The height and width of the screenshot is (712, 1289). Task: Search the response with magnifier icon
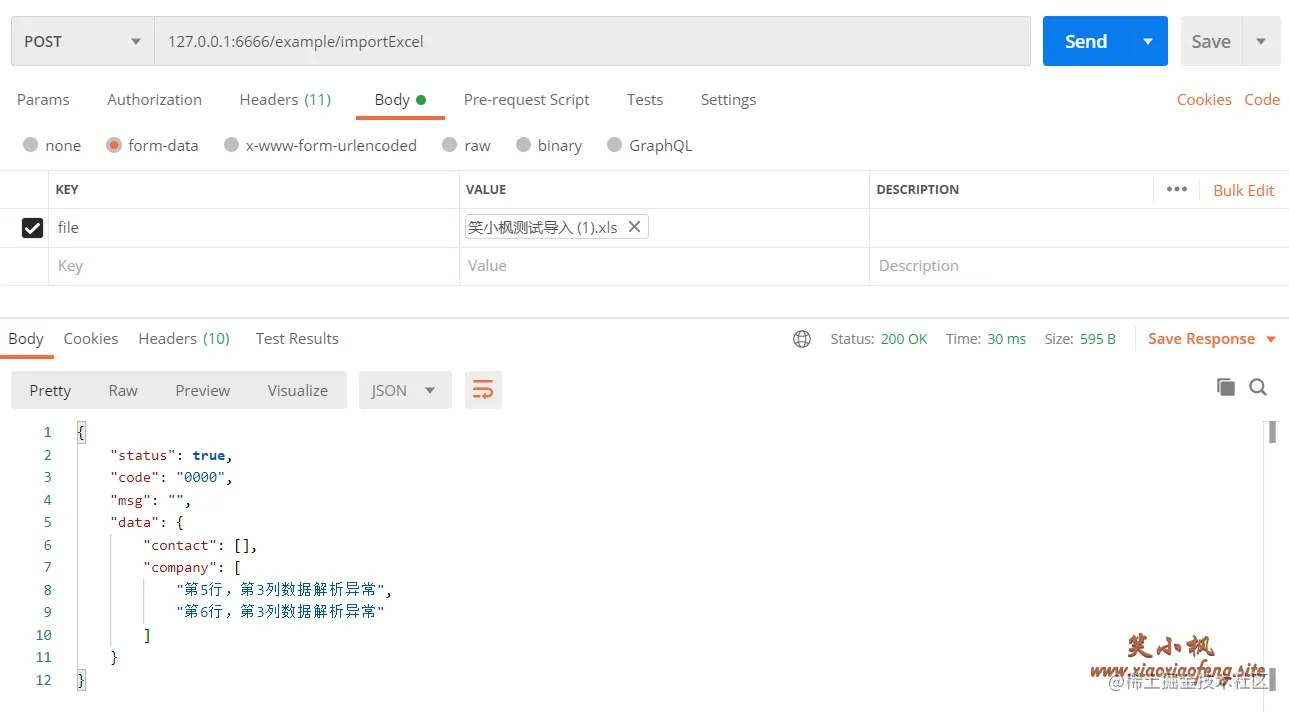click(1258, 387)
